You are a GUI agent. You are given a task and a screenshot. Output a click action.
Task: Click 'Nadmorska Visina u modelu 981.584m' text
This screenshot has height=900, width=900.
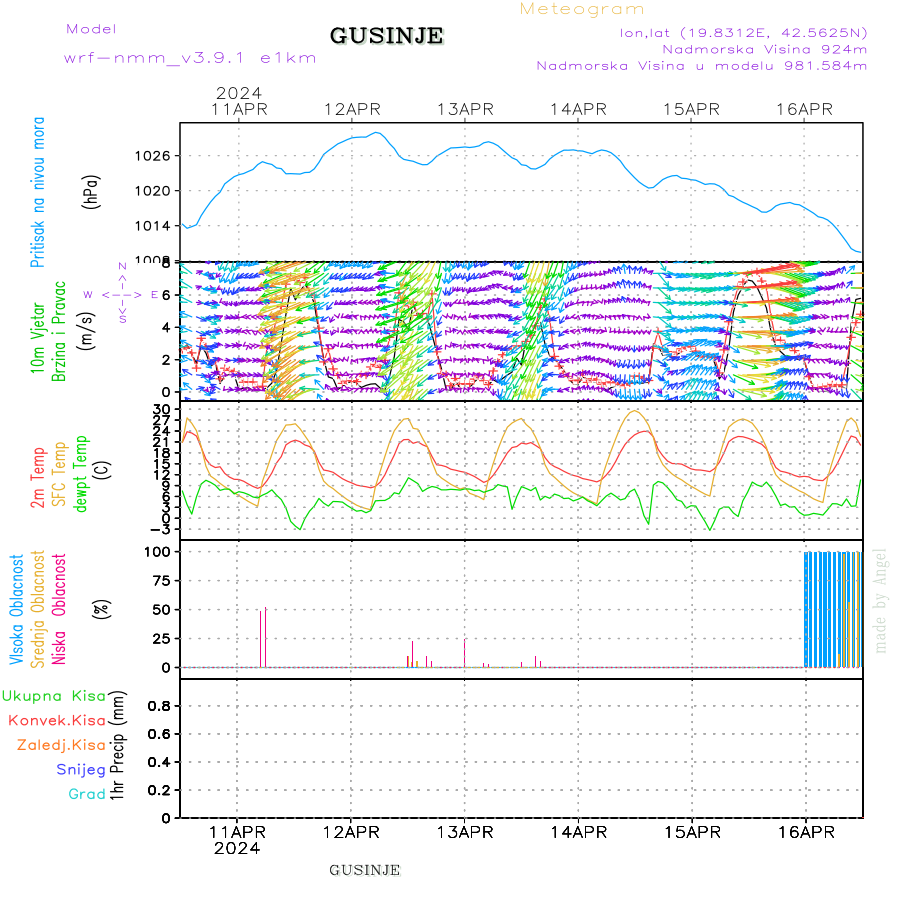coord(701,65)
